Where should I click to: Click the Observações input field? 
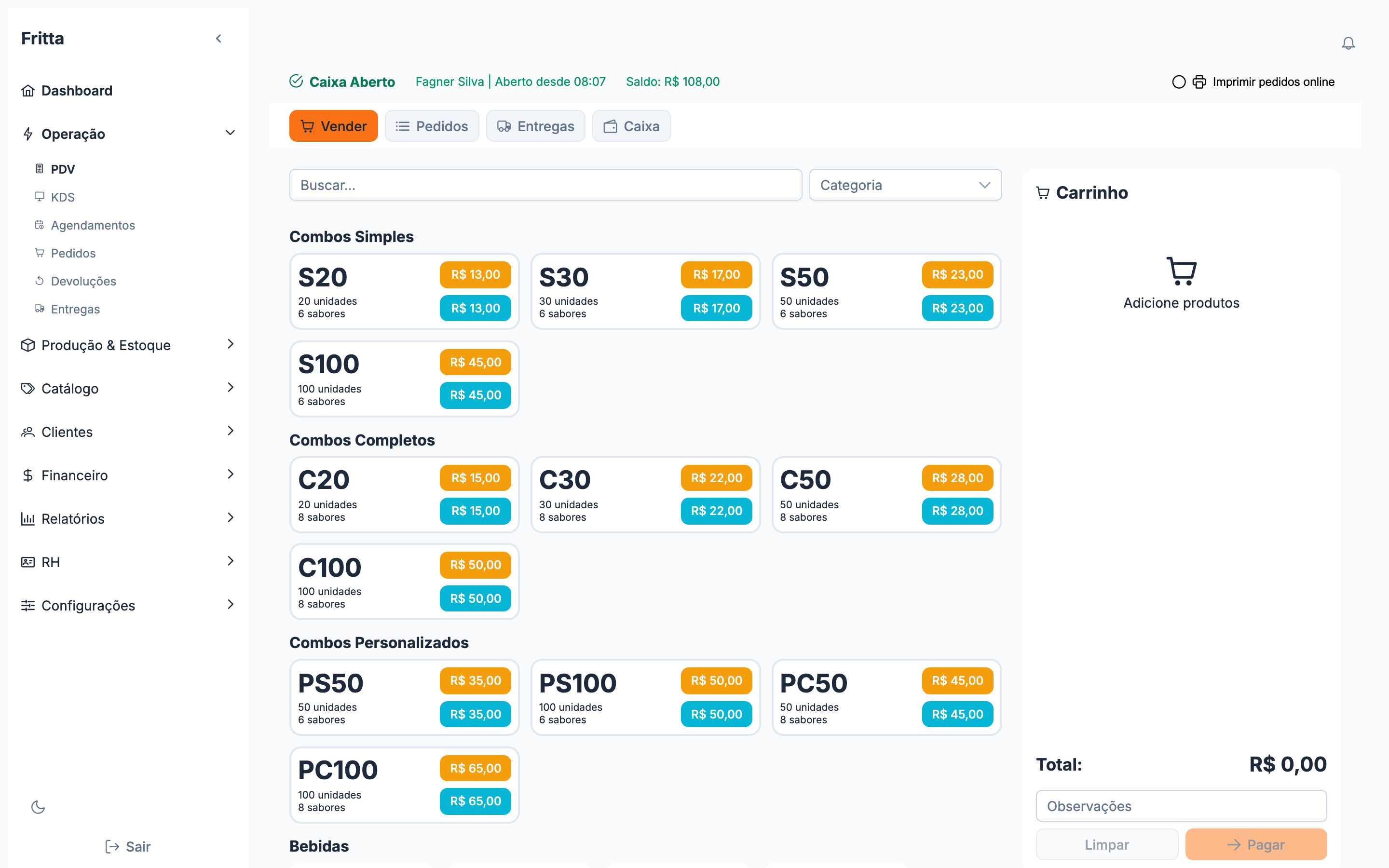pyautogui.click(x=1181, y=806)
